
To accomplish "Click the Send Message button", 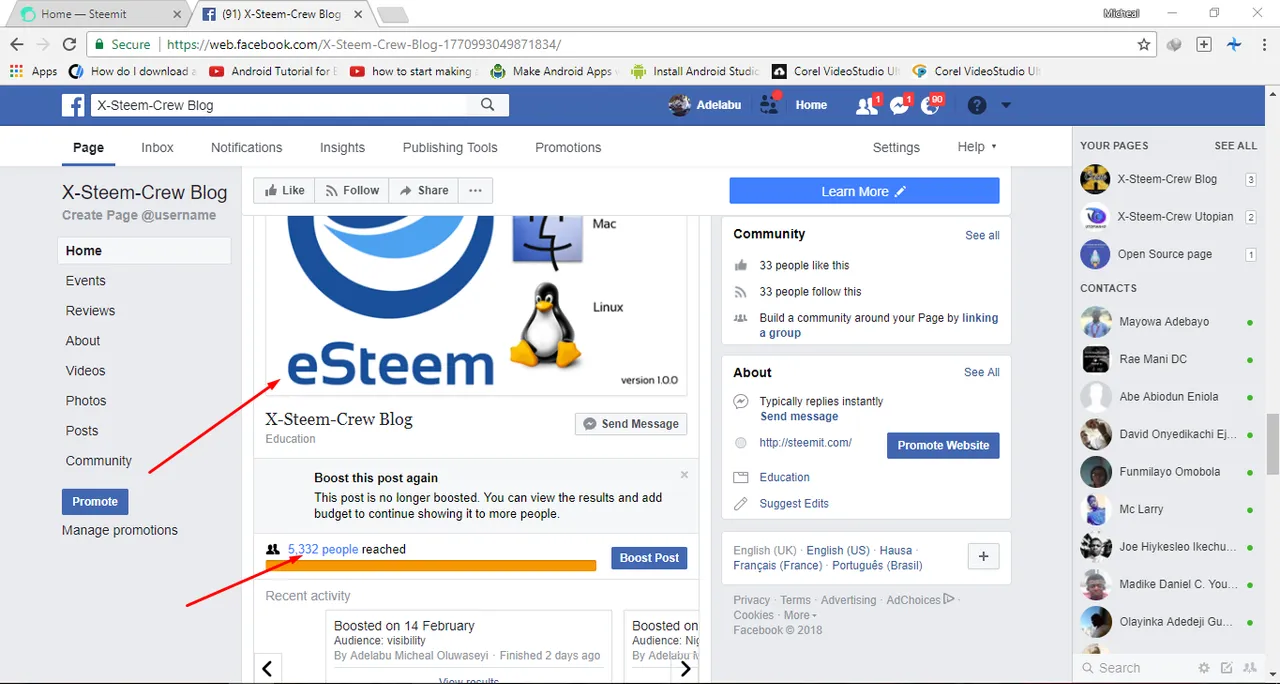I will (x=631, y=424).
